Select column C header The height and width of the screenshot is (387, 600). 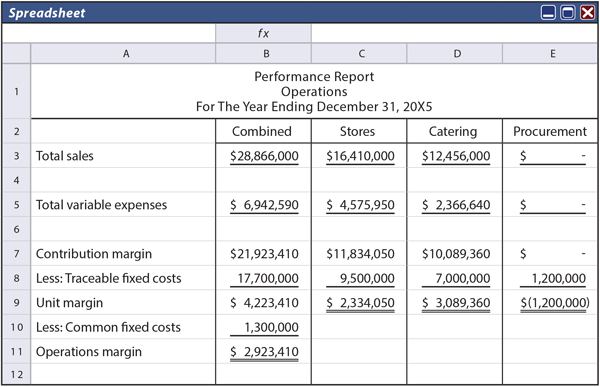coord(359,54)
